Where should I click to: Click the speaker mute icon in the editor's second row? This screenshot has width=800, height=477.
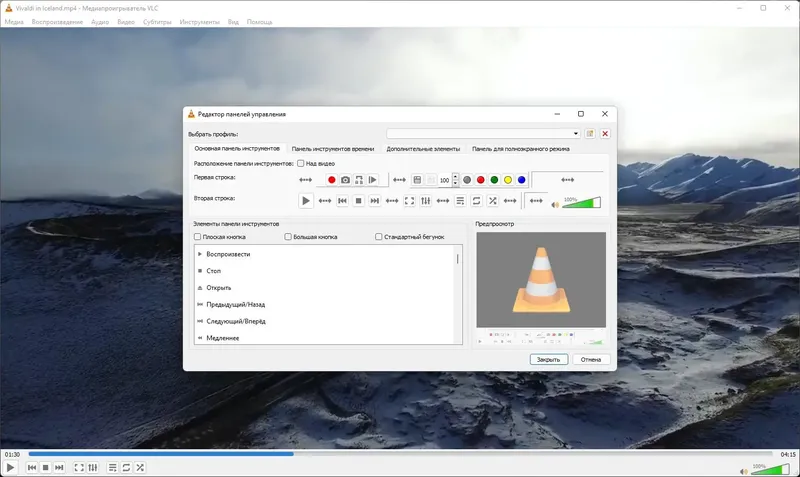555,205
